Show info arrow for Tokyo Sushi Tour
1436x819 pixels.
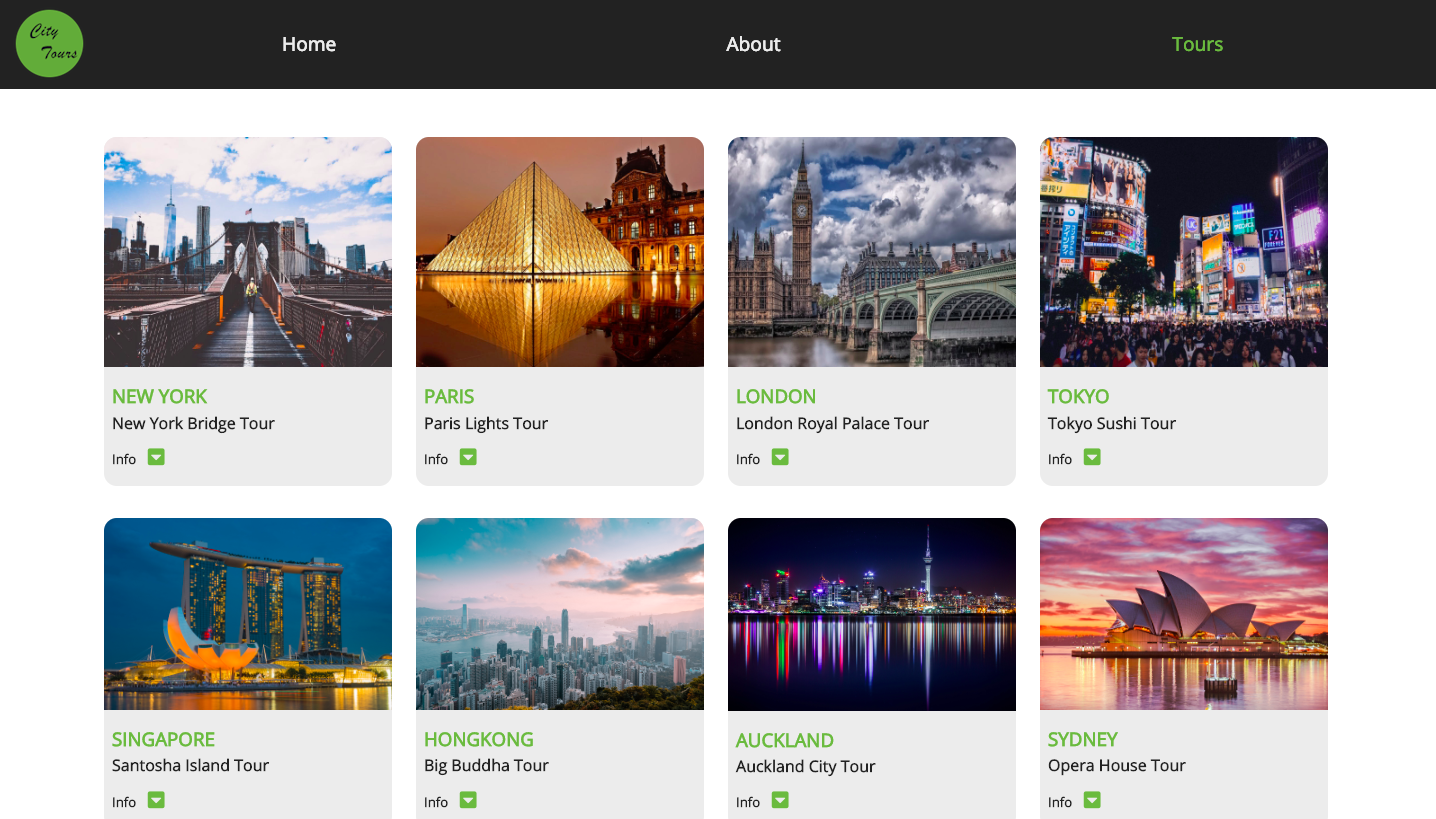tap(1092, 457)
